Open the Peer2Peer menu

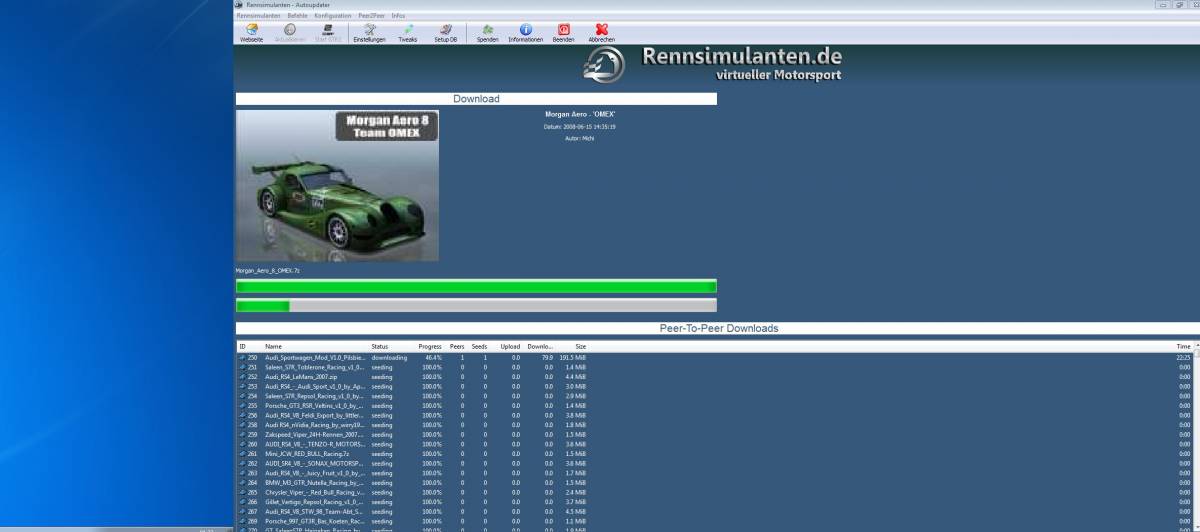point(372,16)
